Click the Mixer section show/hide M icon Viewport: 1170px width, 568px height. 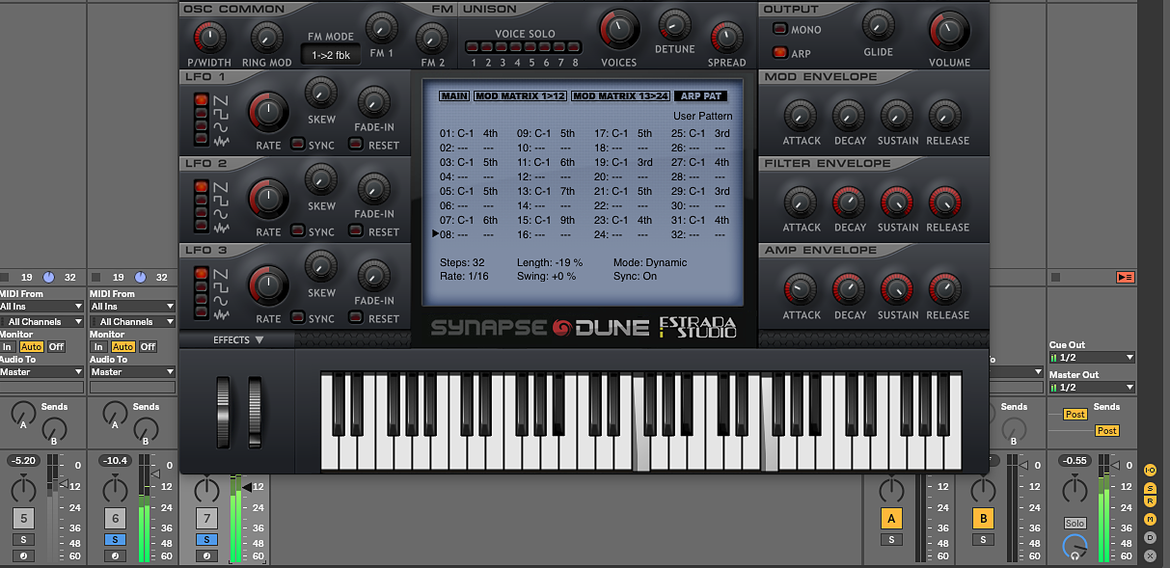click(x=1151, y=519)
